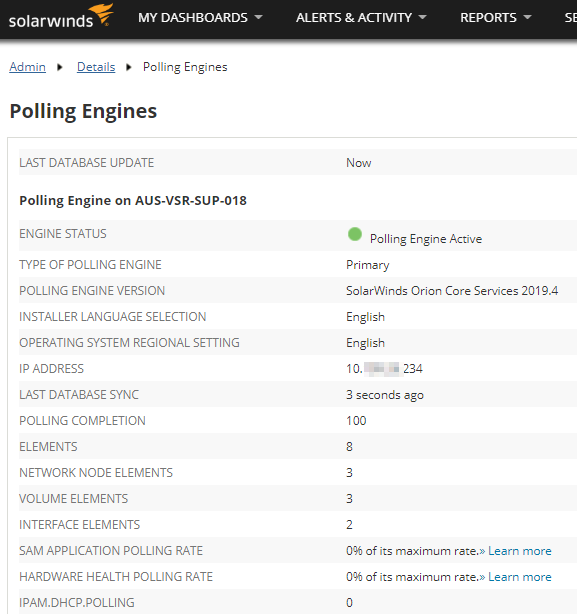Image resolution: width=577 pixels, height=614 pixels.
Task: Open Learn more for SAM application polling rate
Action: point(519,551)
